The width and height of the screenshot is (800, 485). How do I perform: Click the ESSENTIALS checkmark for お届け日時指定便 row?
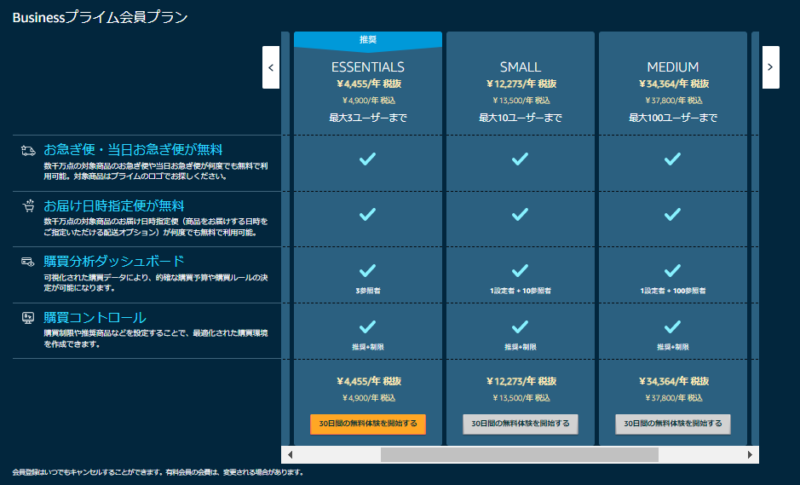coord(367,214)
